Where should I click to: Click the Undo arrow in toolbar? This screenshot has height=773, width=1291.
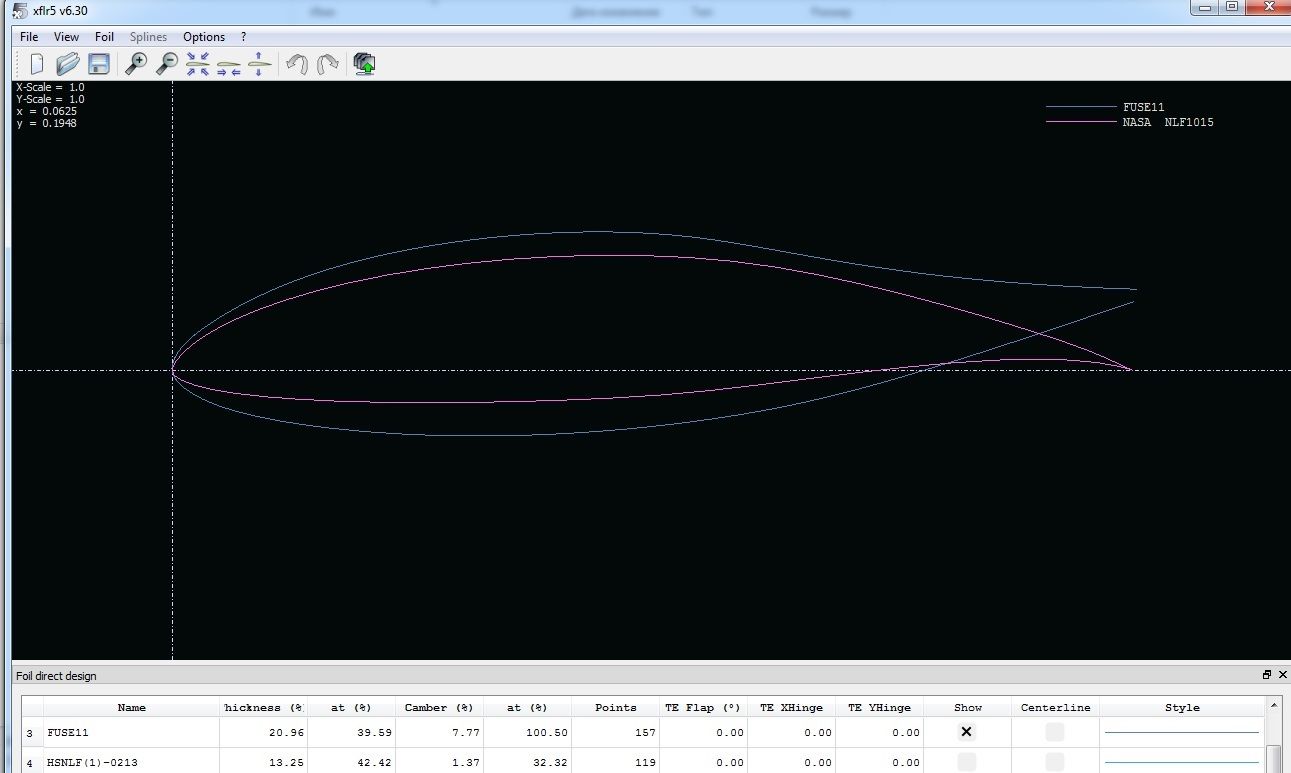tap(296, 64)
